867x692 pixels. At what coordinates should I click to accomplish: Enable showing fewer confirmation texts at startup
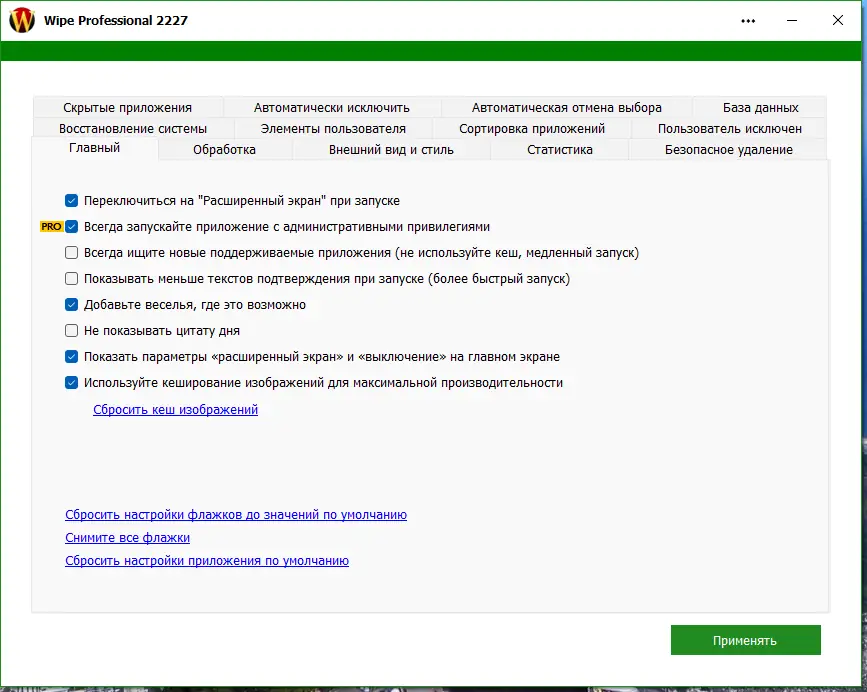tap(72, 278)
